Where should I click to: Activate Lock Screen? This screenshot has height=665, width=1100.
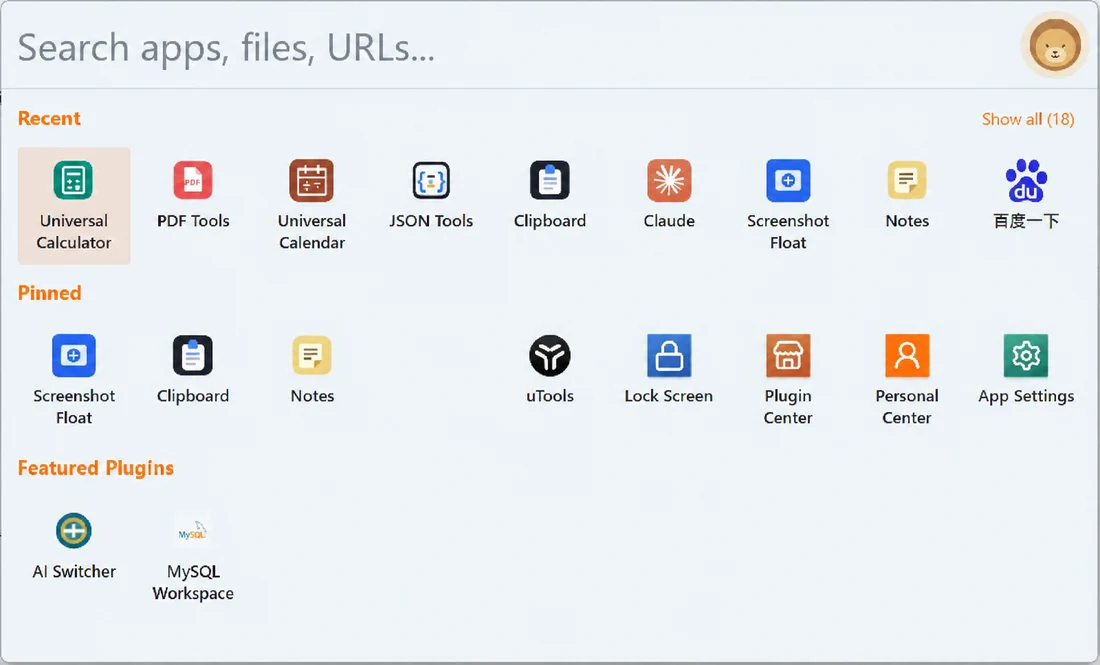(669, 370)
